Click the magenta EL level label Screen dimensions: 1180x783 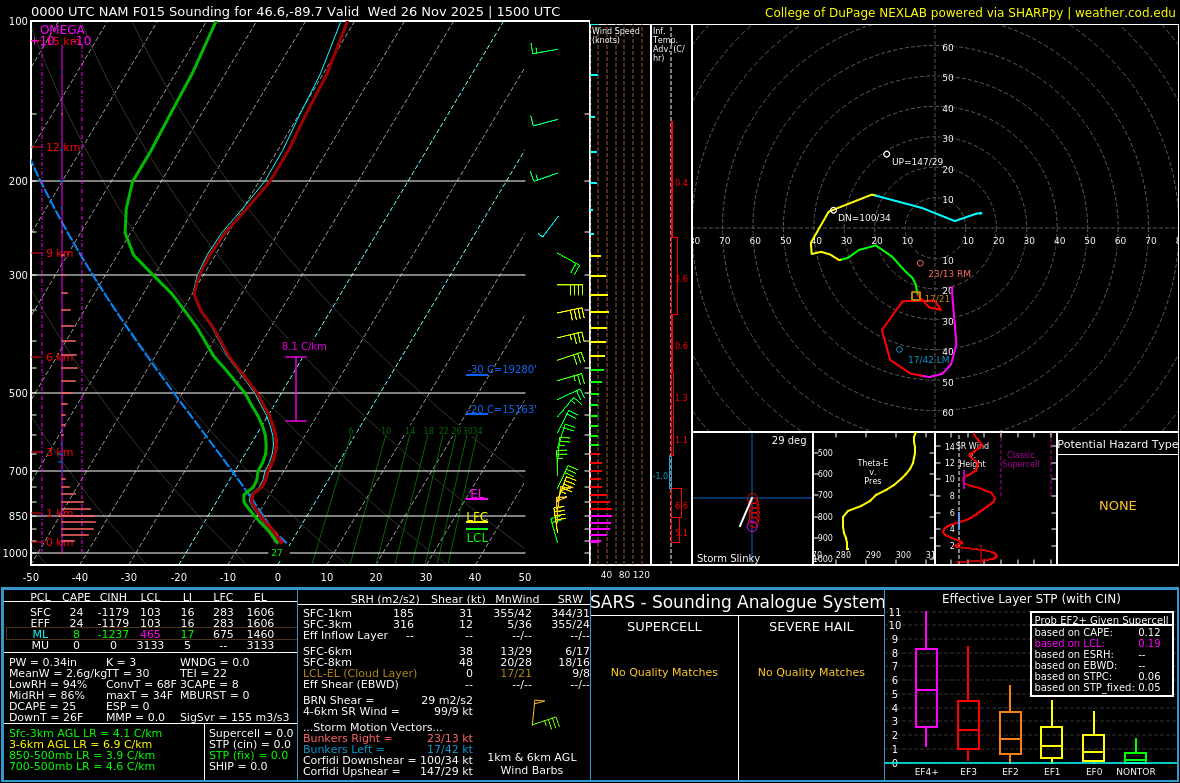pos(476,494)
